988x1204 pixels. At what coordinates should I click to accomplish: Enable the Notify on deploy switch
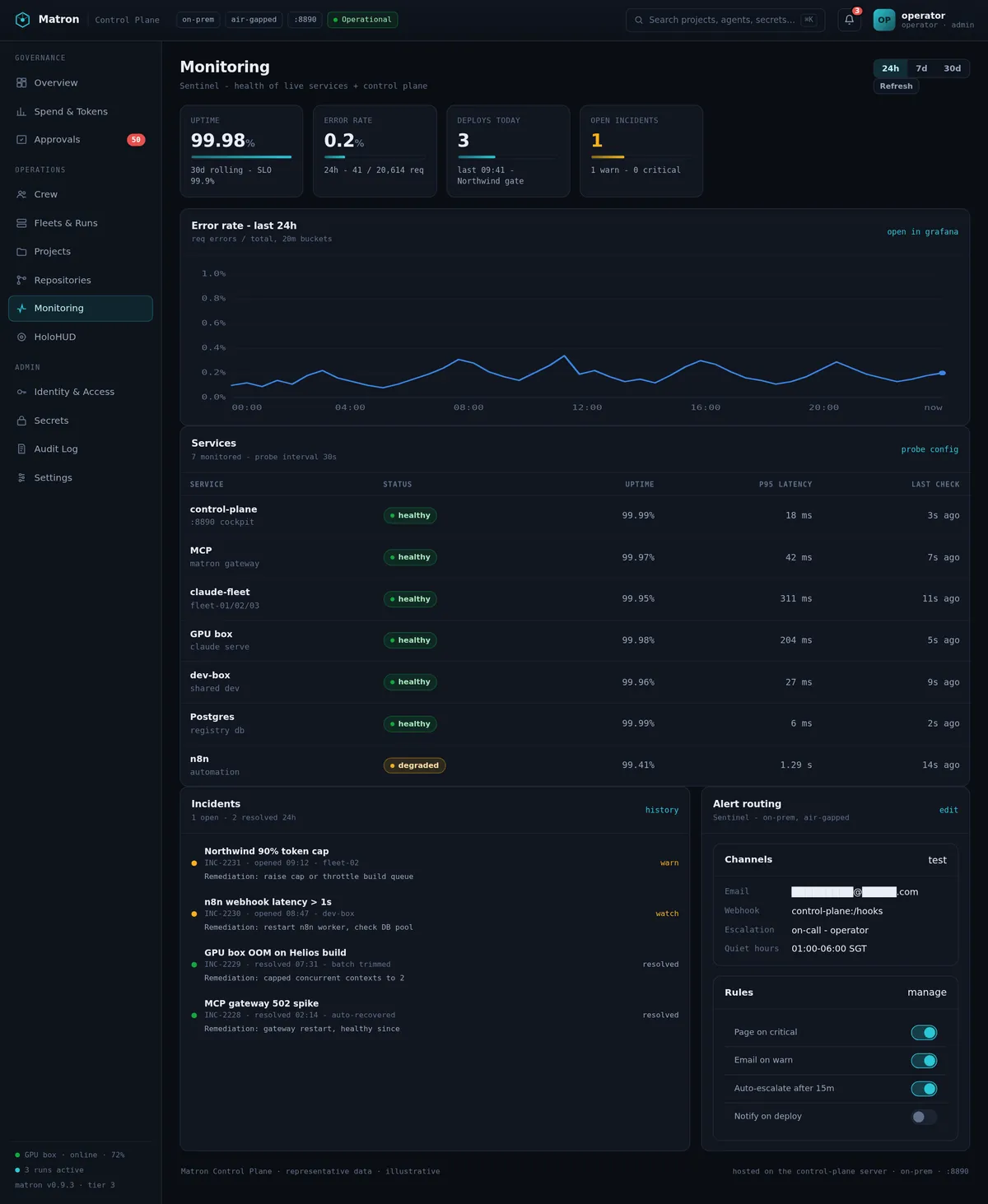924,1117
